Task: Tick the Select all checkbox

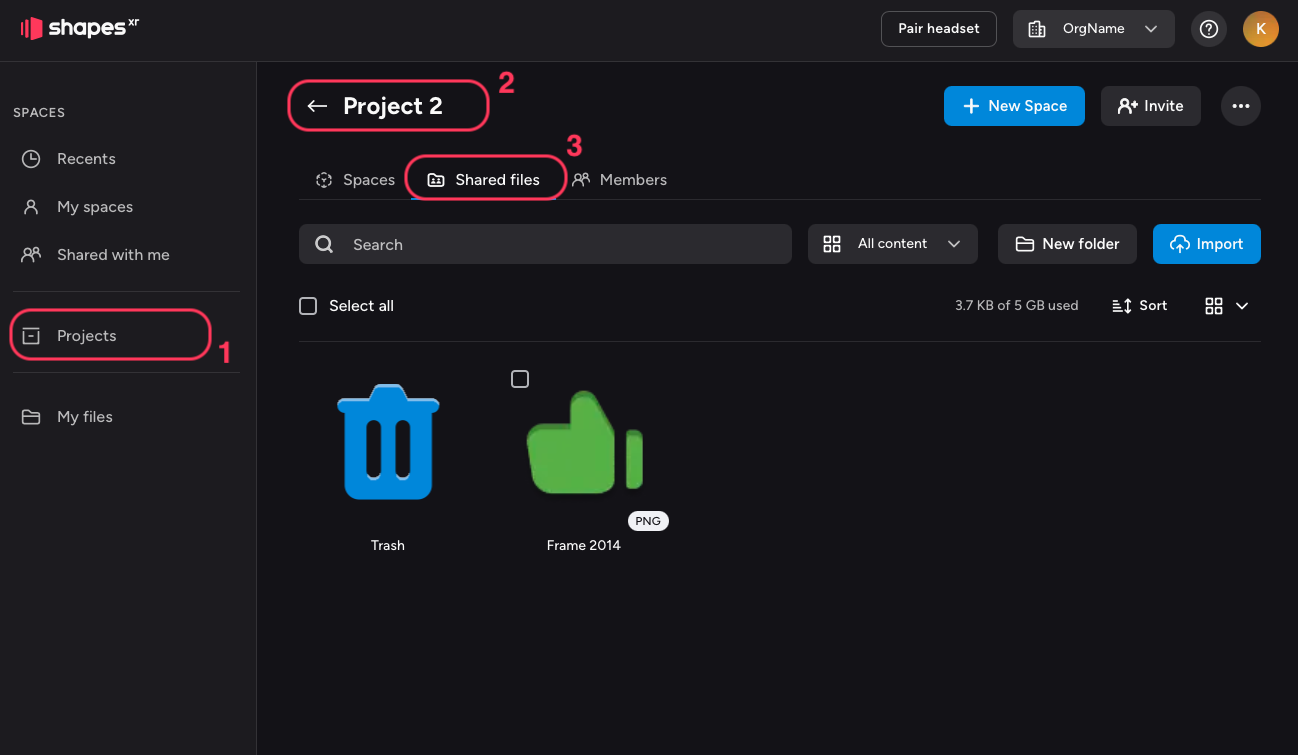Action: pyautogui.click(x=308, y=306)
